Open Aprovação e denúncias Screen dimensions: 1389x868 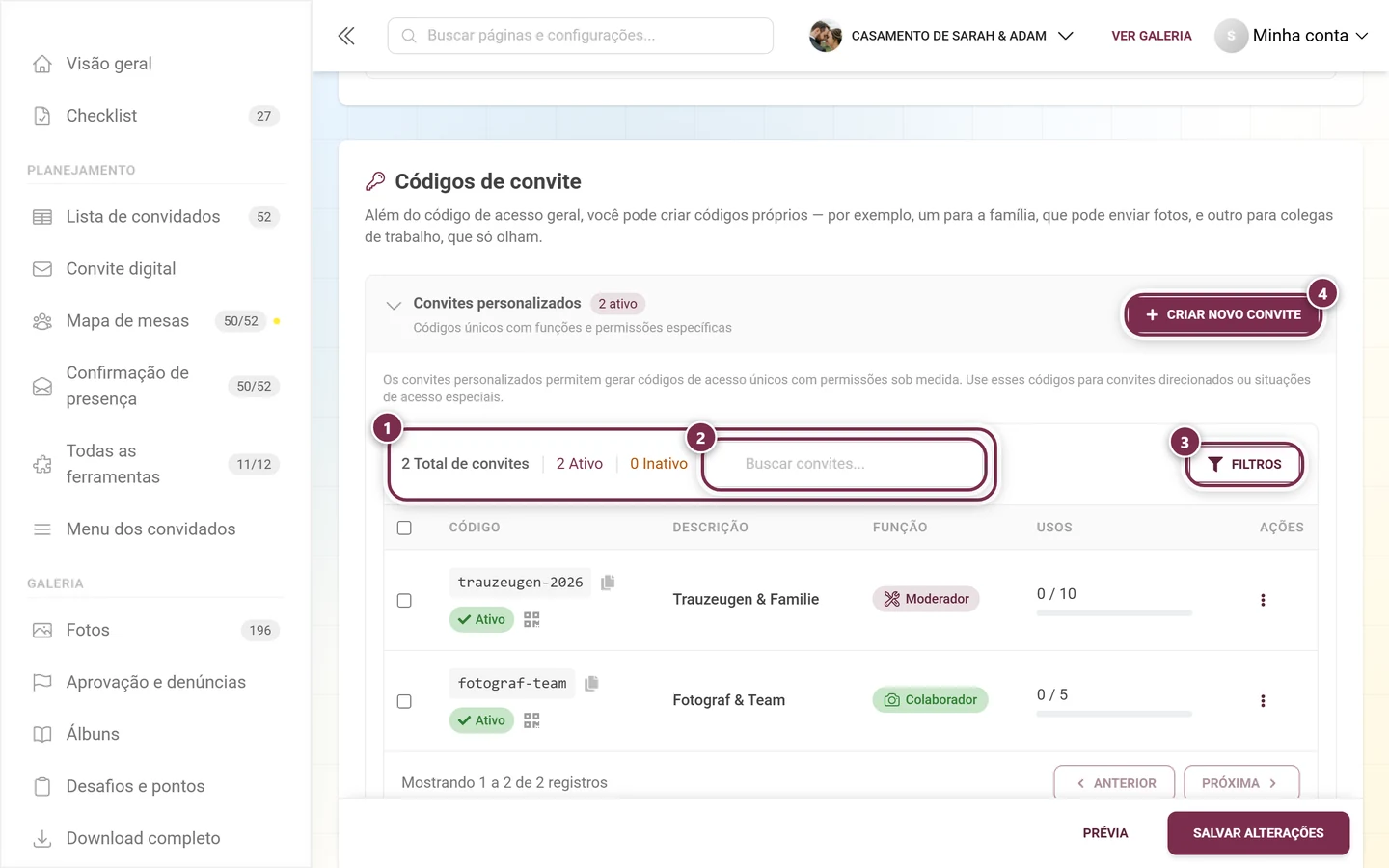(x=155, y=682)
